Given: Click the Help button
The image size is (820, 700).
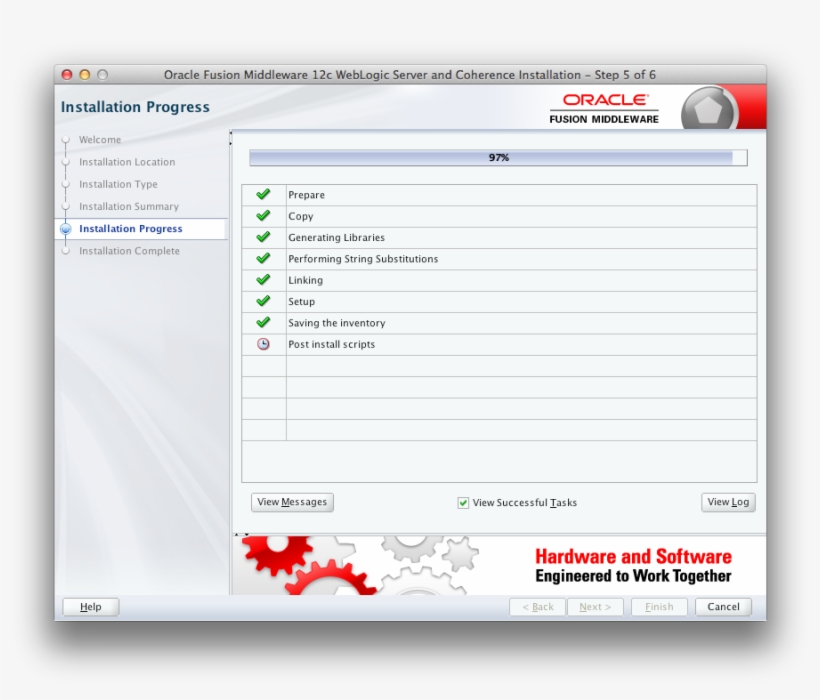Looking at the screenshot, I should [x=90, y=607].
